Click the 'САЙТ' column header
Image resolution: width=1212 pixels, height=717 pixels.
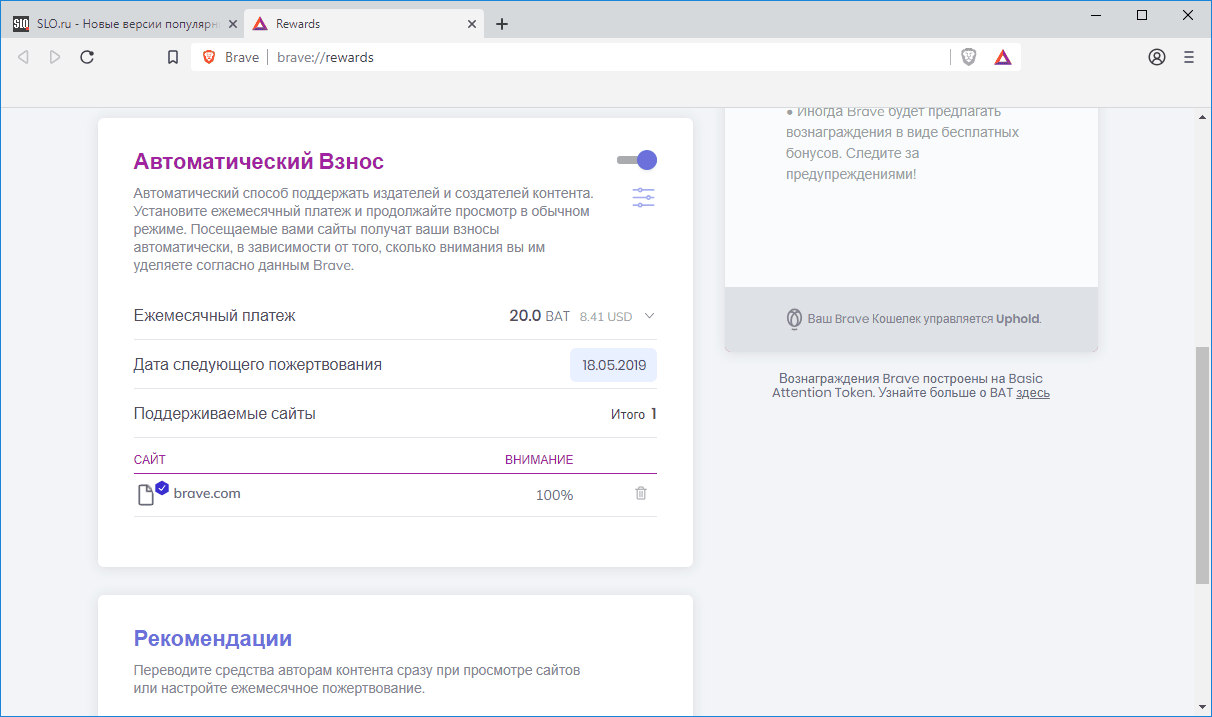point(150,459)
